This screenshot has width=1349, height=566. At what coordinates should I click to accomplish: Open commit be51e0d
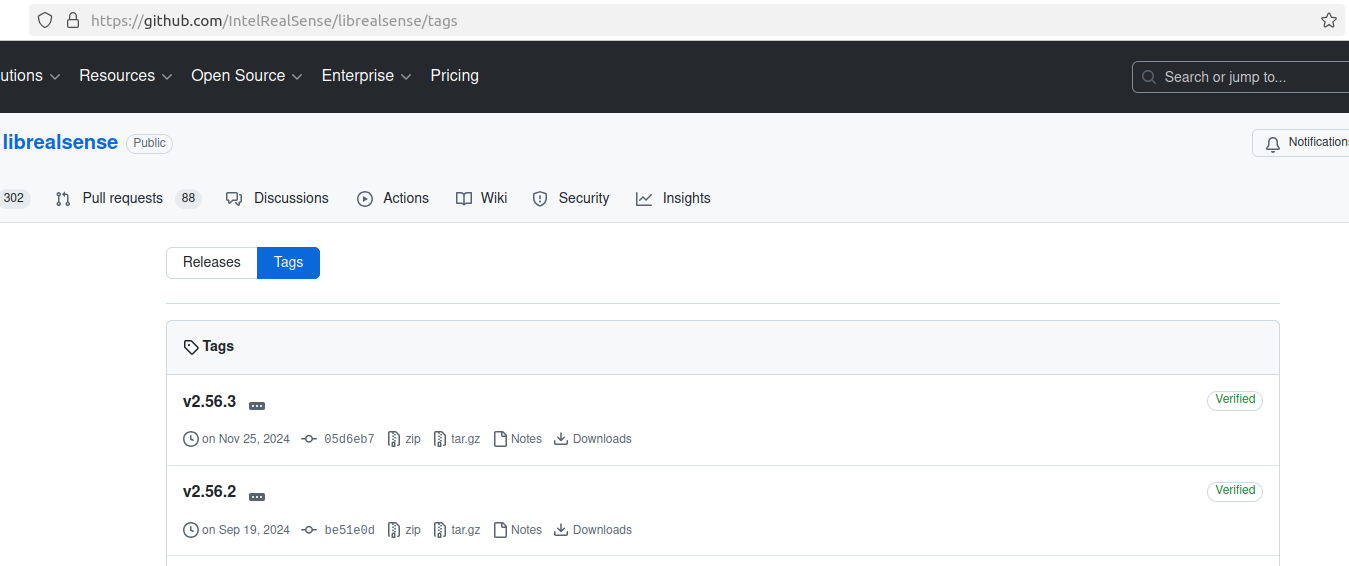[349, 530]
